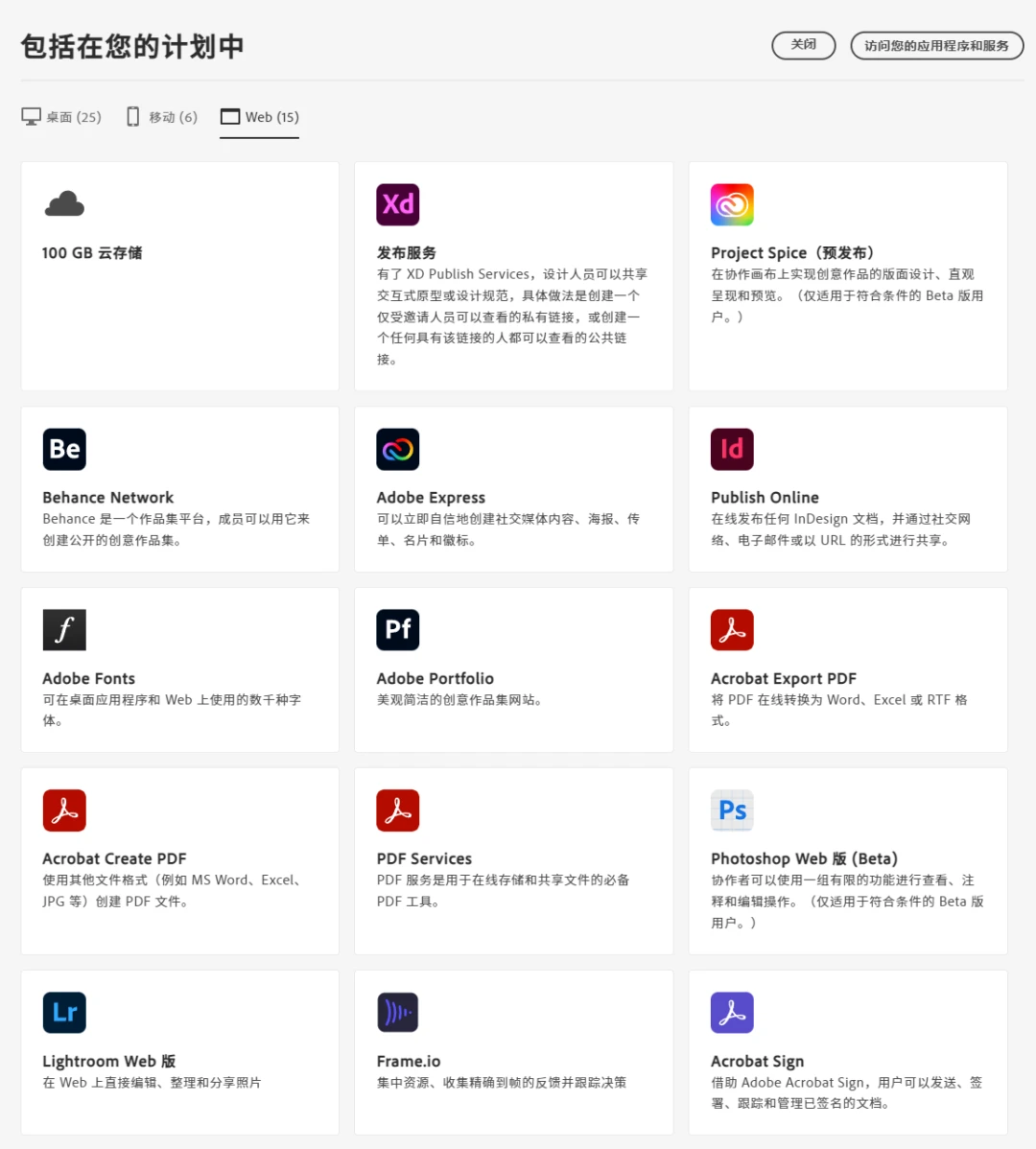Click the Adobe XD publish services icon
Screen dimensions: 1036x1149
pyautogui.click(x=398, y=204)
